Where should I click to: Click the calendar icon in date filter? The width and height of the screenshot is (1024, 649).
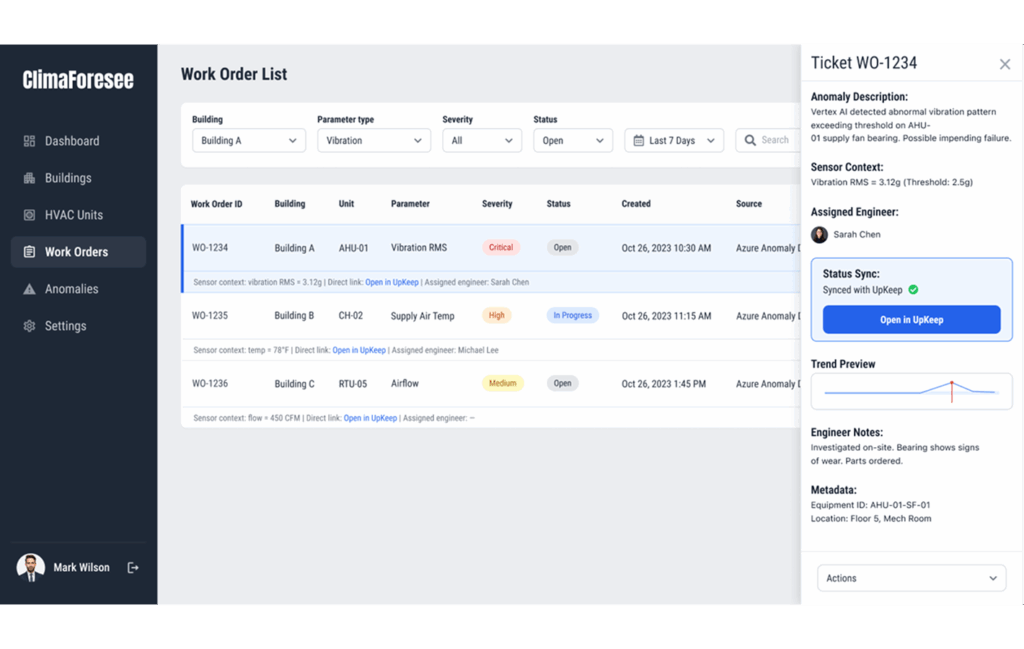click(x=638, y=141)
